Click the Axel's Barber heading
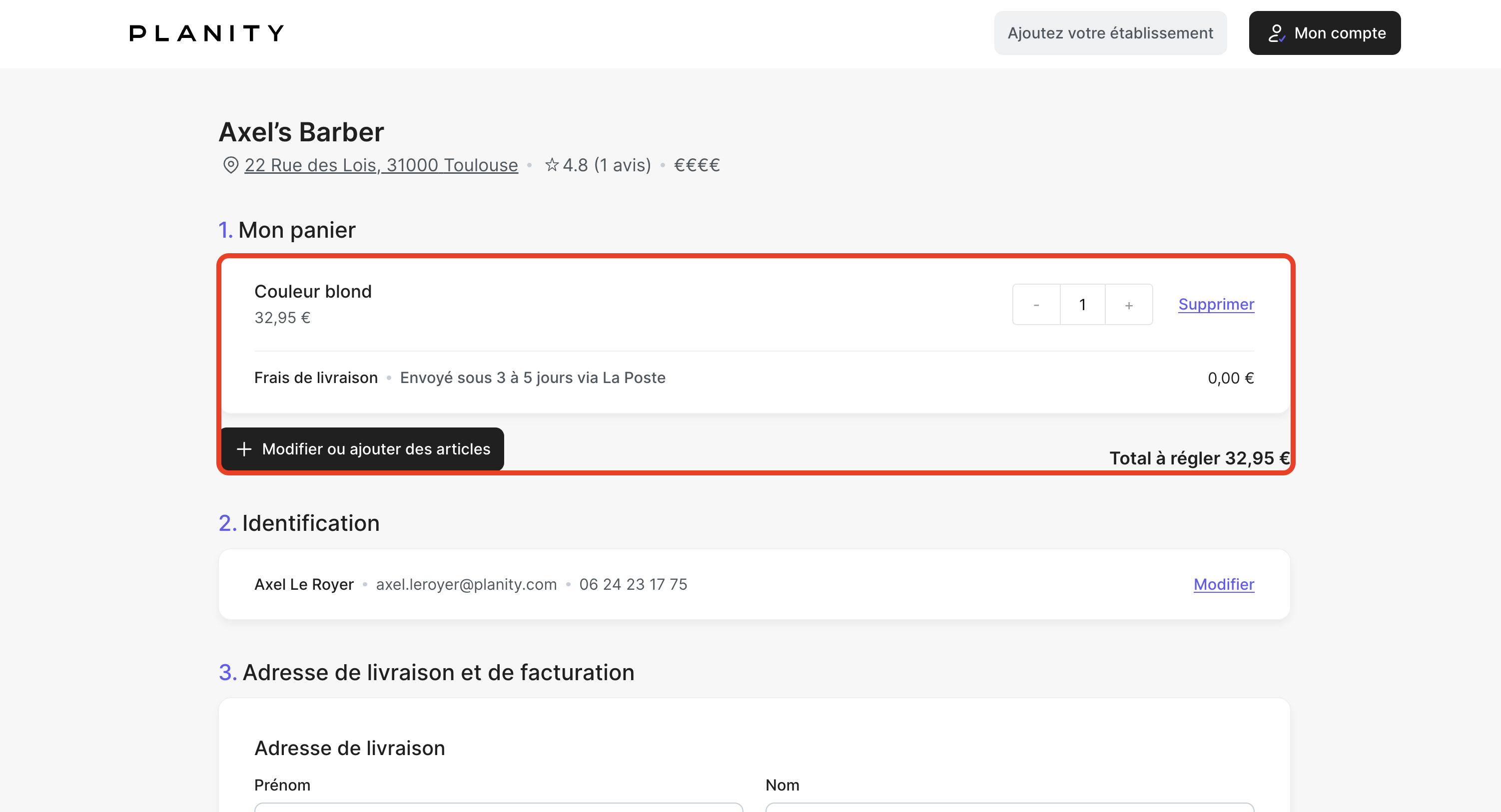1501x812 pixels. coord(301,132)
